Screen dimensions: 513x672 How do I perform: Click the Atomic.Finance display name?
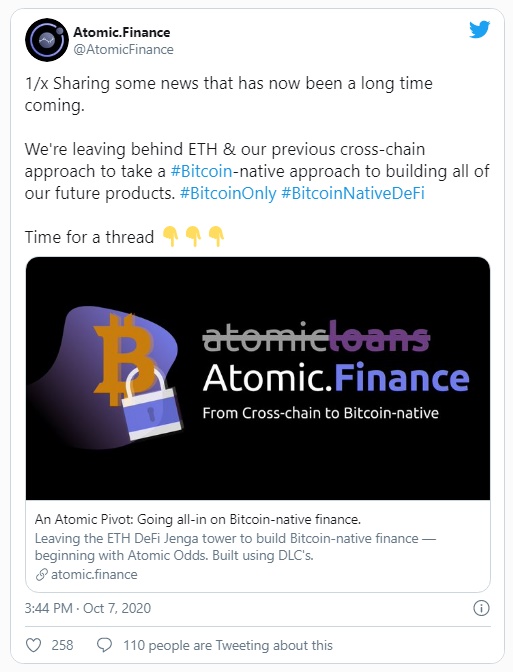[122, 32]
